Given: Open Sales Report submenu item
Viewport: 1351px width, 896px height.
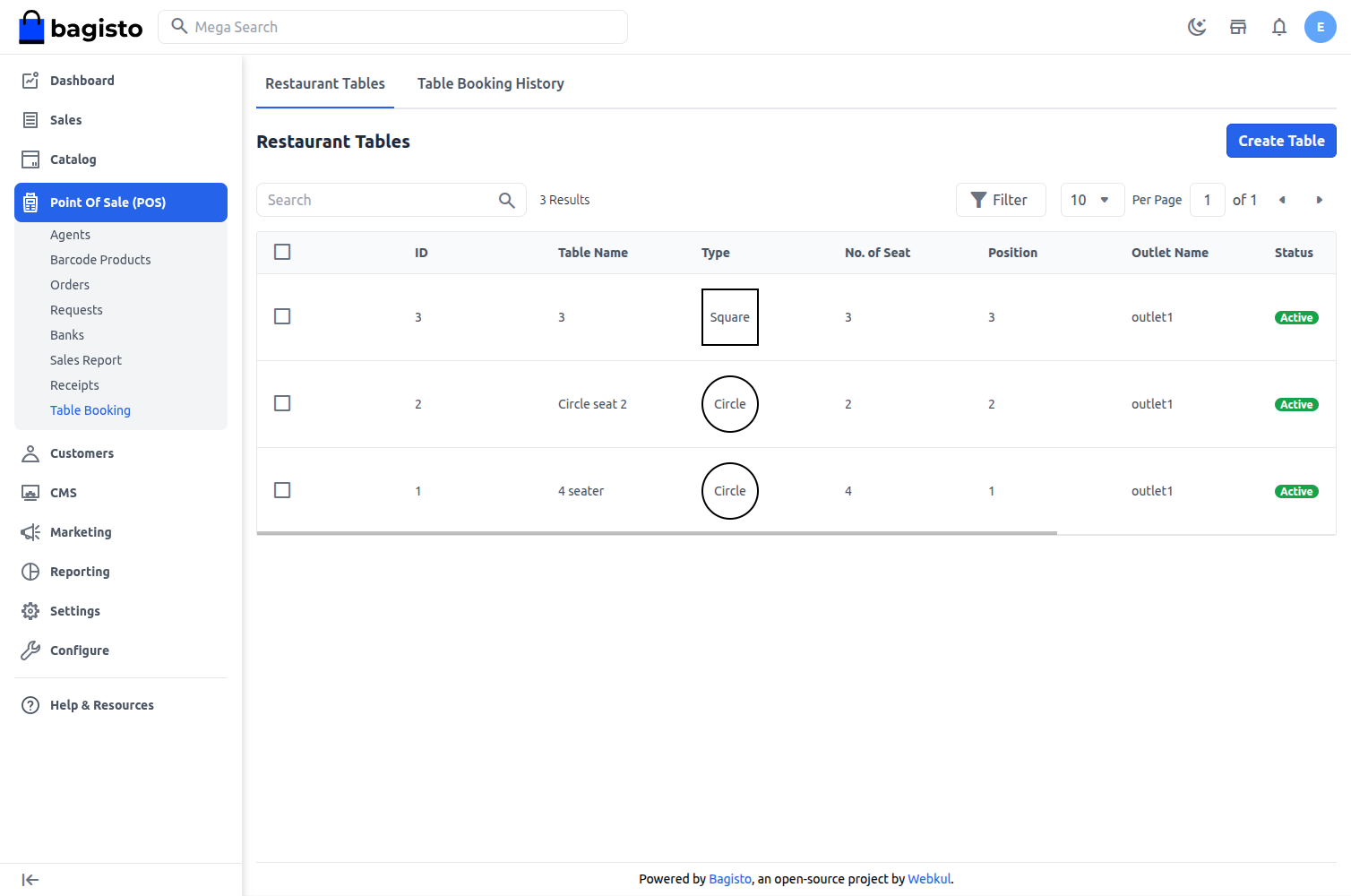Looking at the screenshot, I should [x=86, y=360].
